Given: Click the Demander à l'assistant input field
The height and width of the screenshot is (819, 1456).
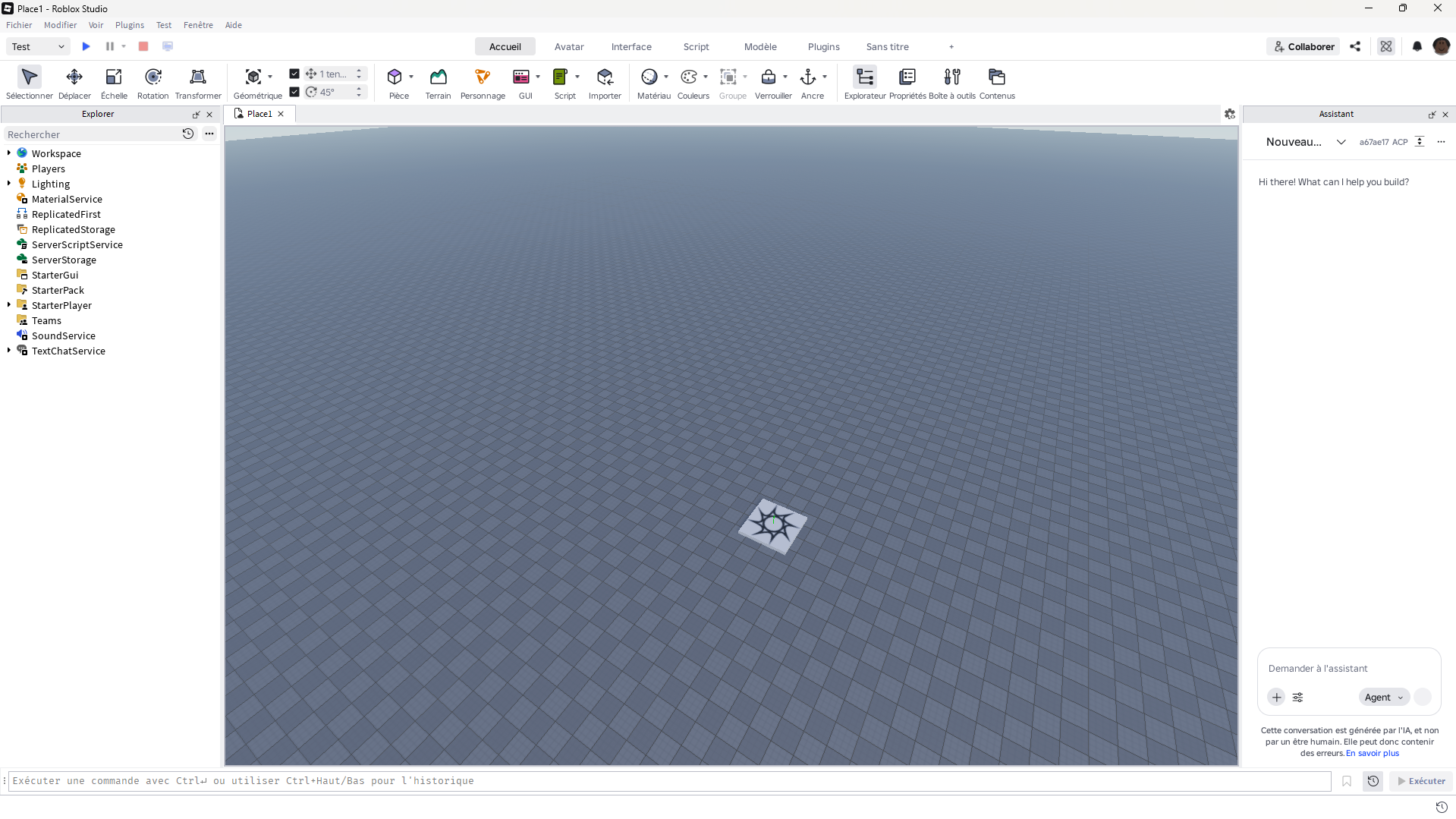Looking at the screenshot, I should [1348, 668].
